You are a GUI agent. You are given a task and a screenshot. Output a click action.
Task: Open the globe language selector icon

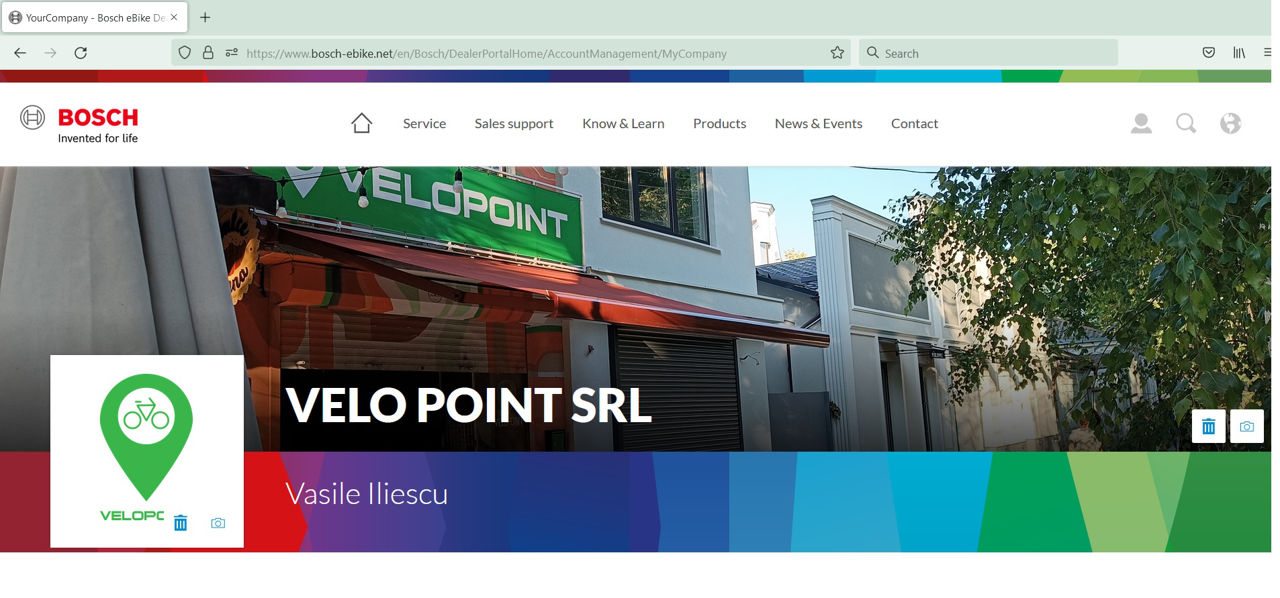coord(1231,123)
